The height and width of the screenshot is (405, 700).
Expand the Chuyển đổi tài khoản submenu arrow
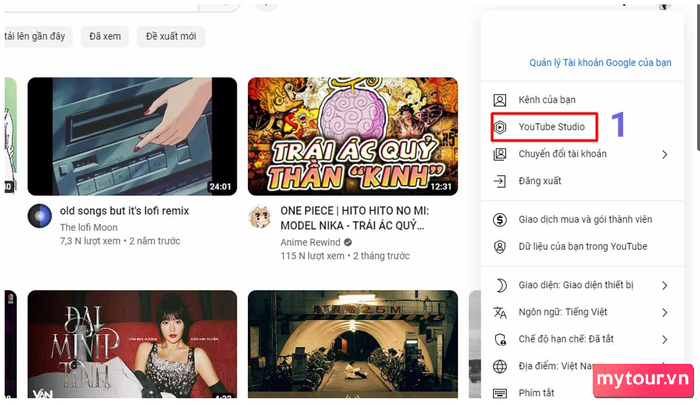click(x=665, y=154)
